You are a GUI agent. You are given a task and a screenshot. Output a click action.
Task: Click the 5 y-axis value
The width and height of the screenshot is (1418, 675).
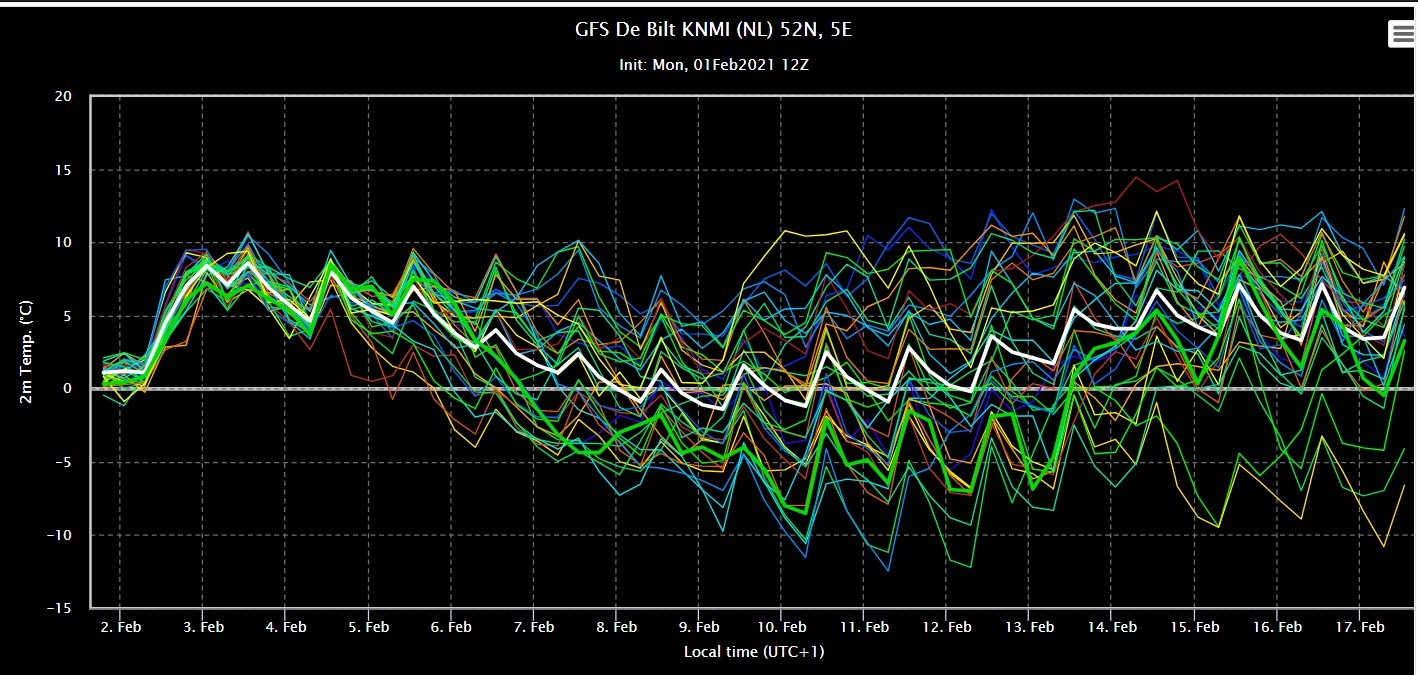point(68,316)
